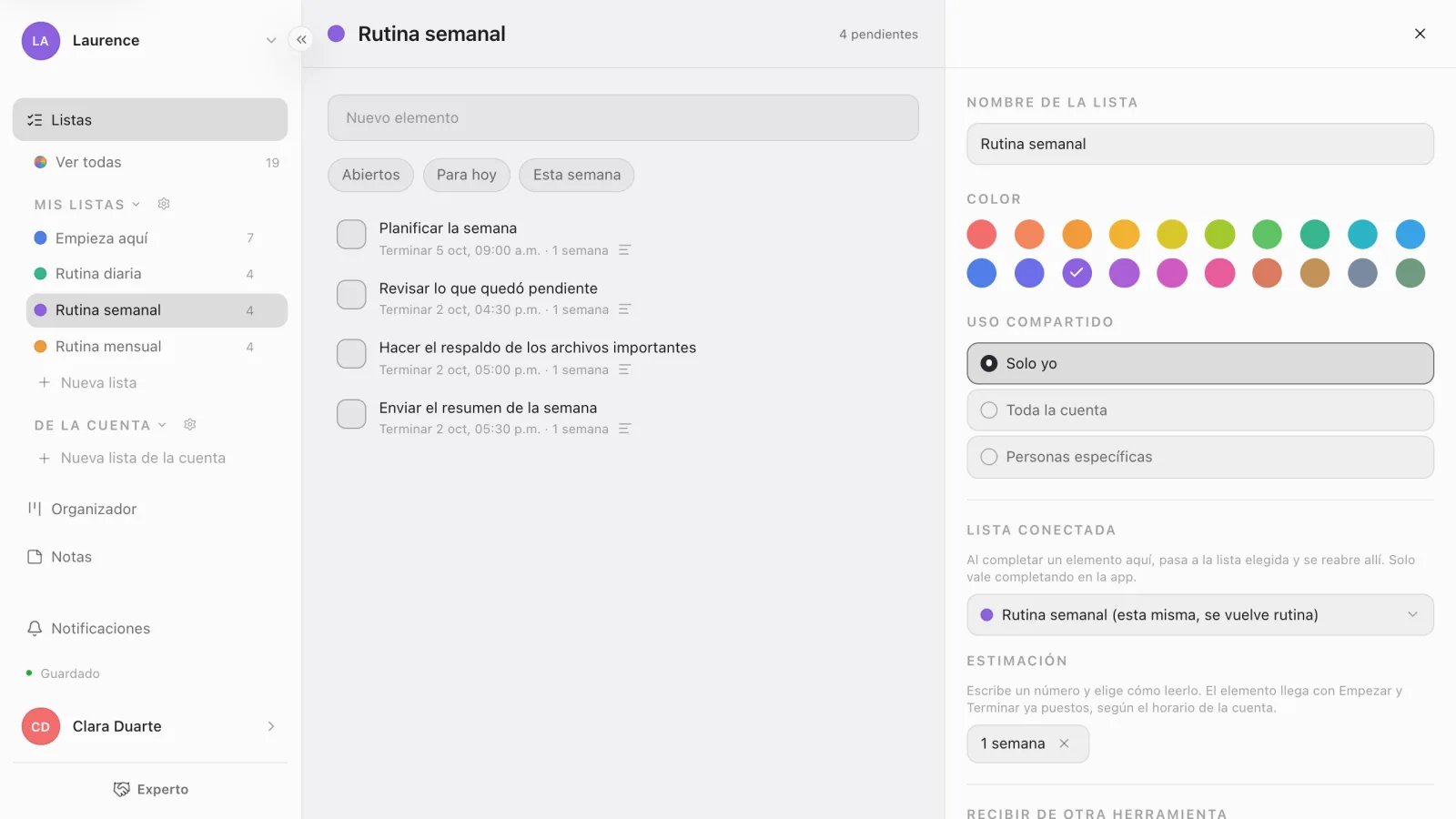1456x819 pixels.
Task: Open the Laurence account dropdown chevron
Action: coord(270,40)
